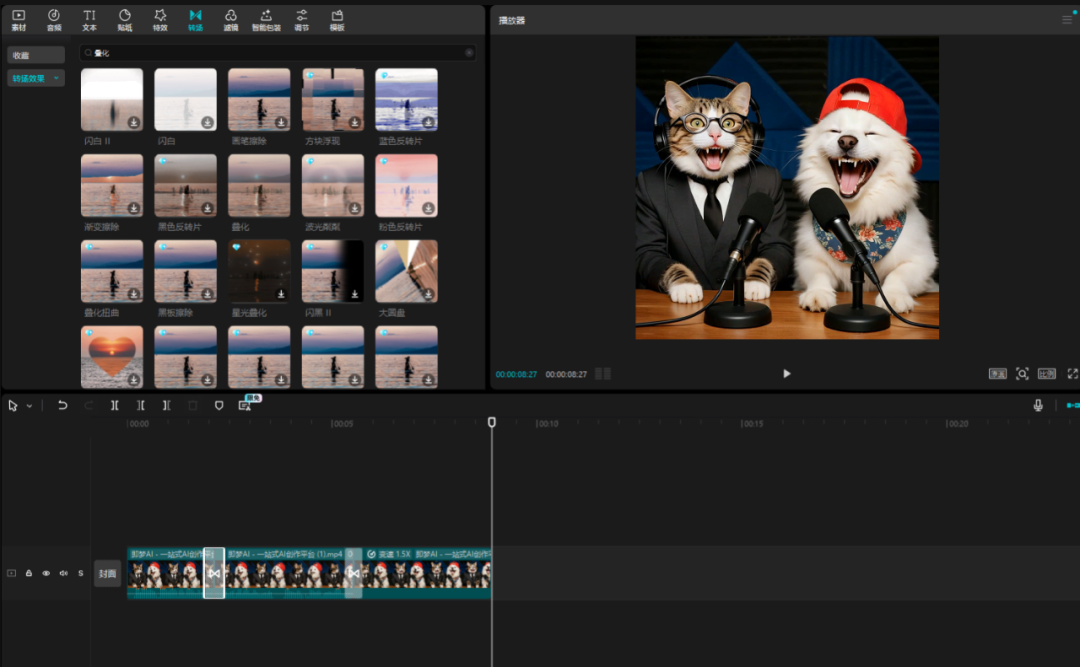1080x667 pixels.
Task: Expand the 转场效果 category dropdown
Action: 57,78
